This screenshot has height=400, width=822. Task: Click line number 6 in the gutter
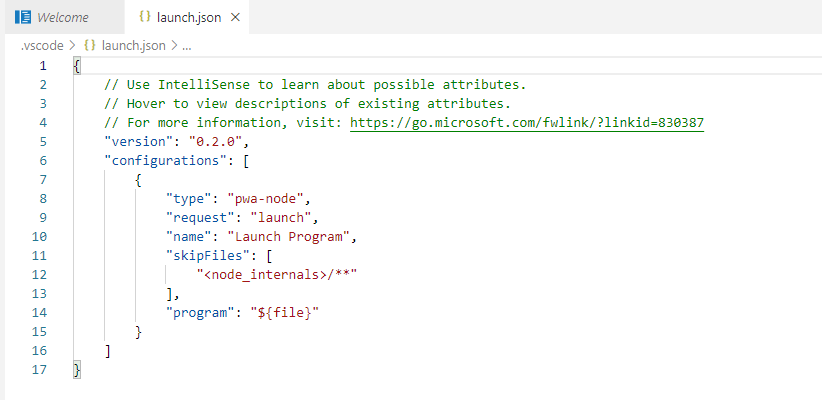pyautogui.click(x=42, y=161)
